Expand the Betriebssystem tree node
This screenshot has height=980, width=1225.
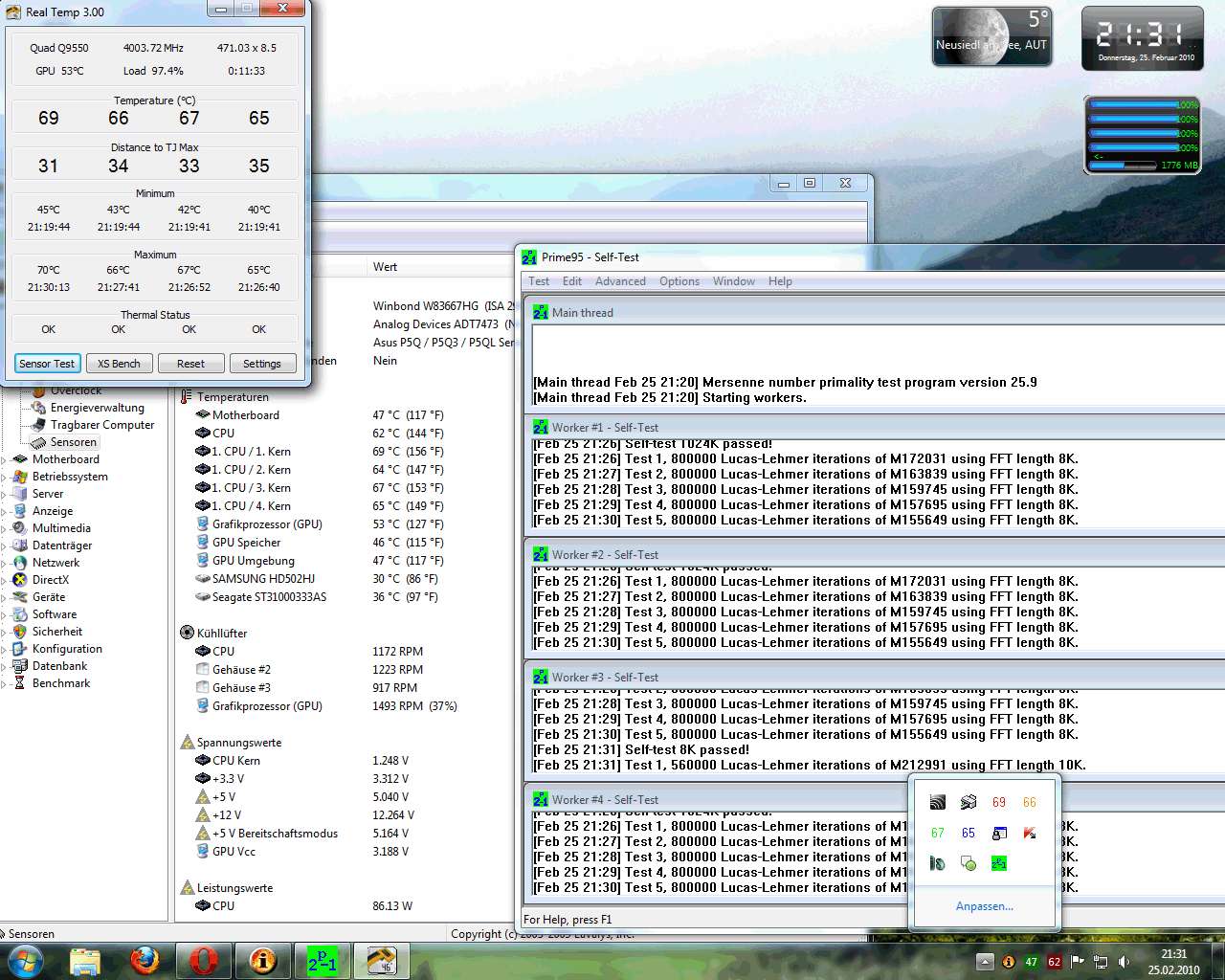click(5, 478)
